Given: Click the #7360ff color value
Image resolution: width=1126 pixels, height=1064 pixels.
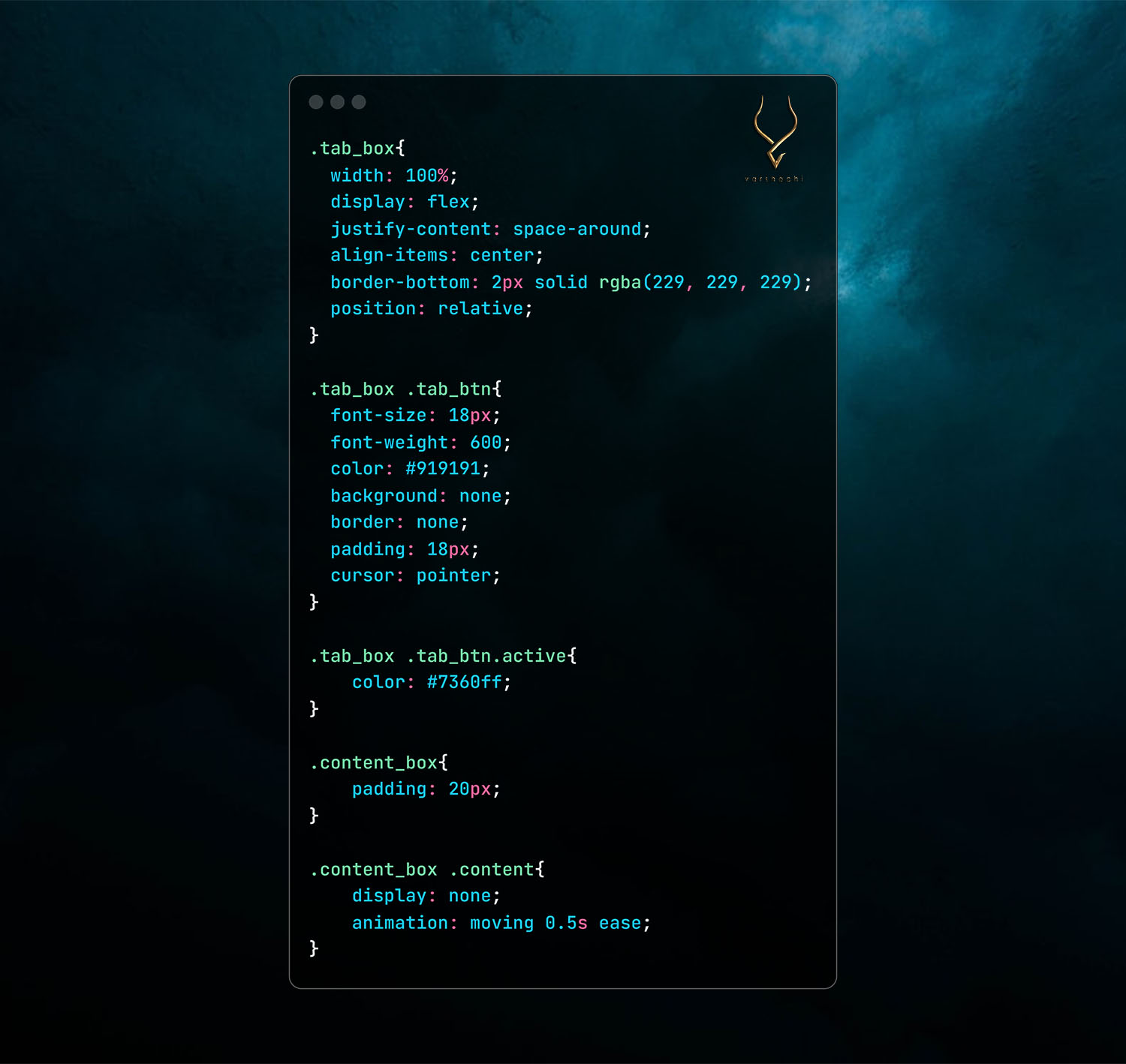Looking at the screenshot, I should 464,682.
